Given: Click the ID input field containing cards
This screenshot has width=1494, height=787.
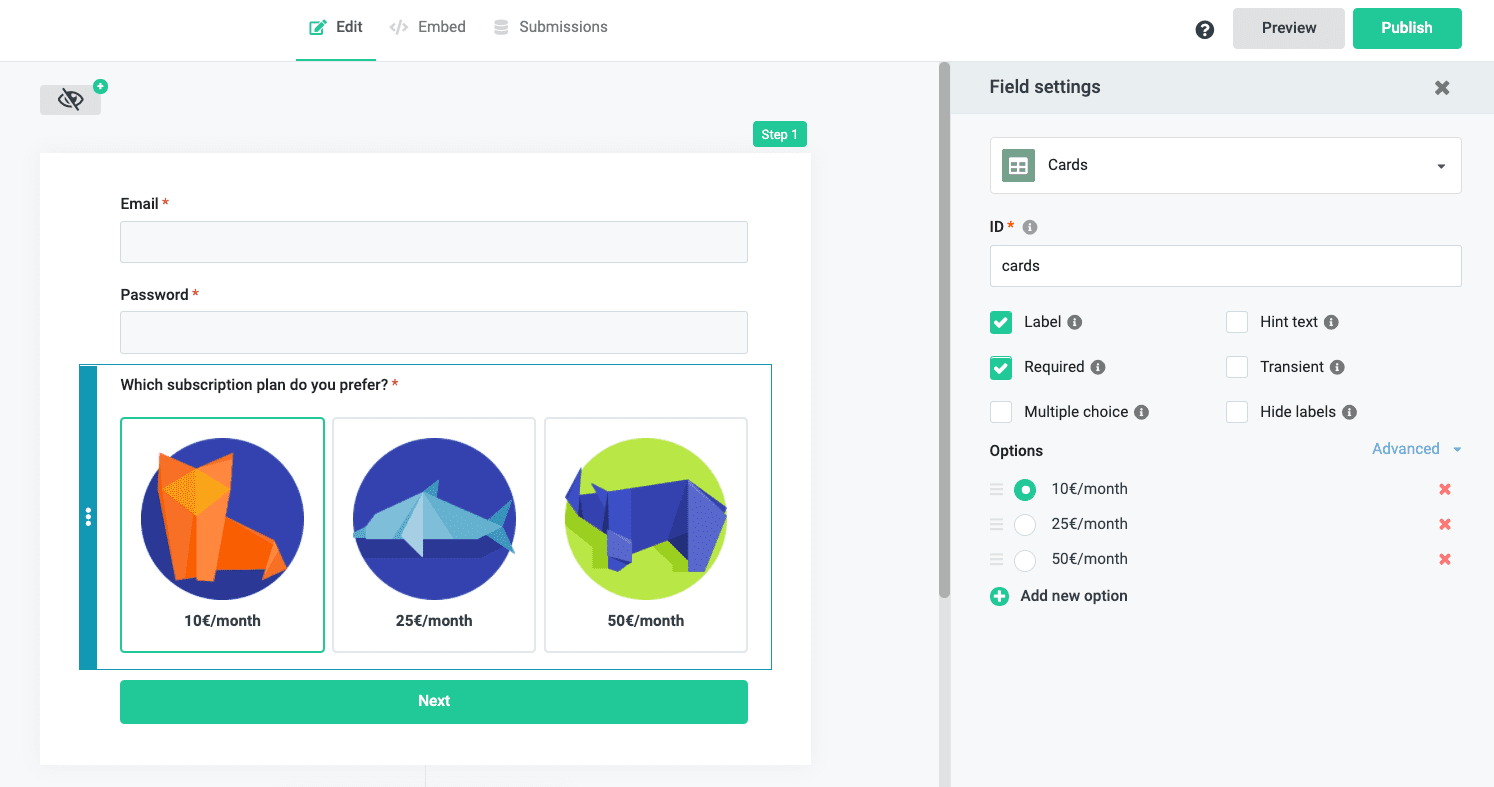Looking at the screenshot, I should click(1225, 266).
